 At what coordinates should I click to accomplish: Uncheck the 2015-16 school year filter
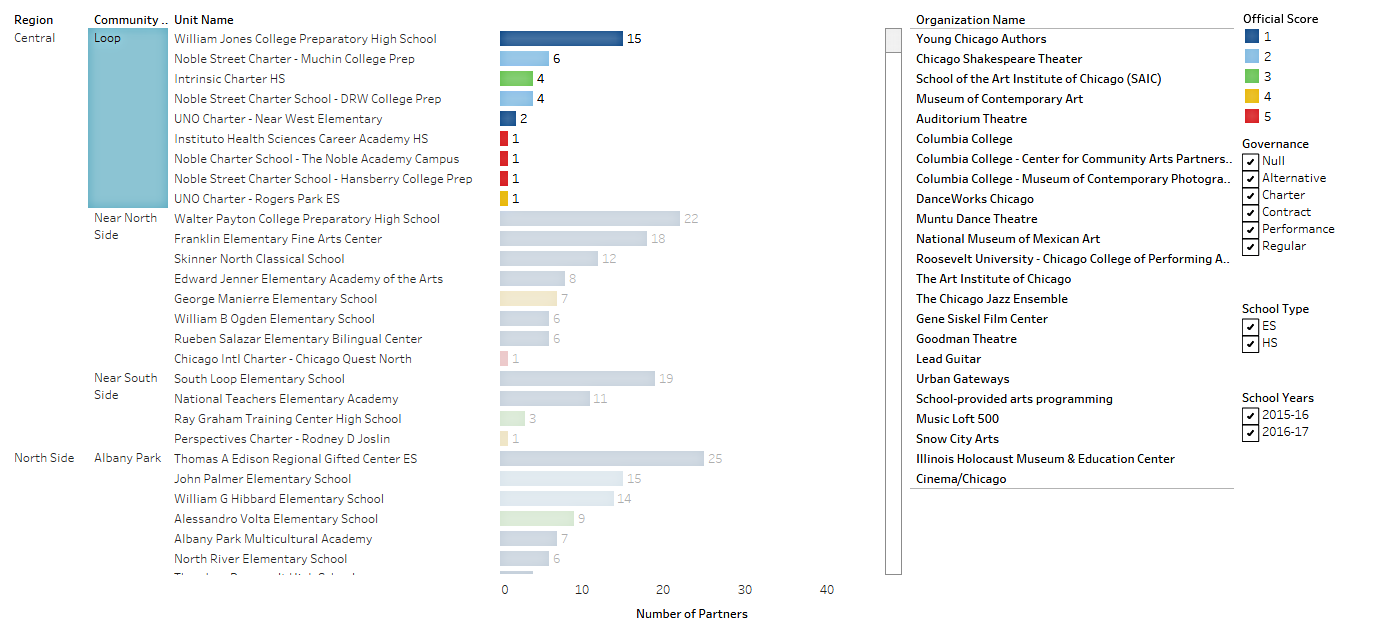point(1251,414)
